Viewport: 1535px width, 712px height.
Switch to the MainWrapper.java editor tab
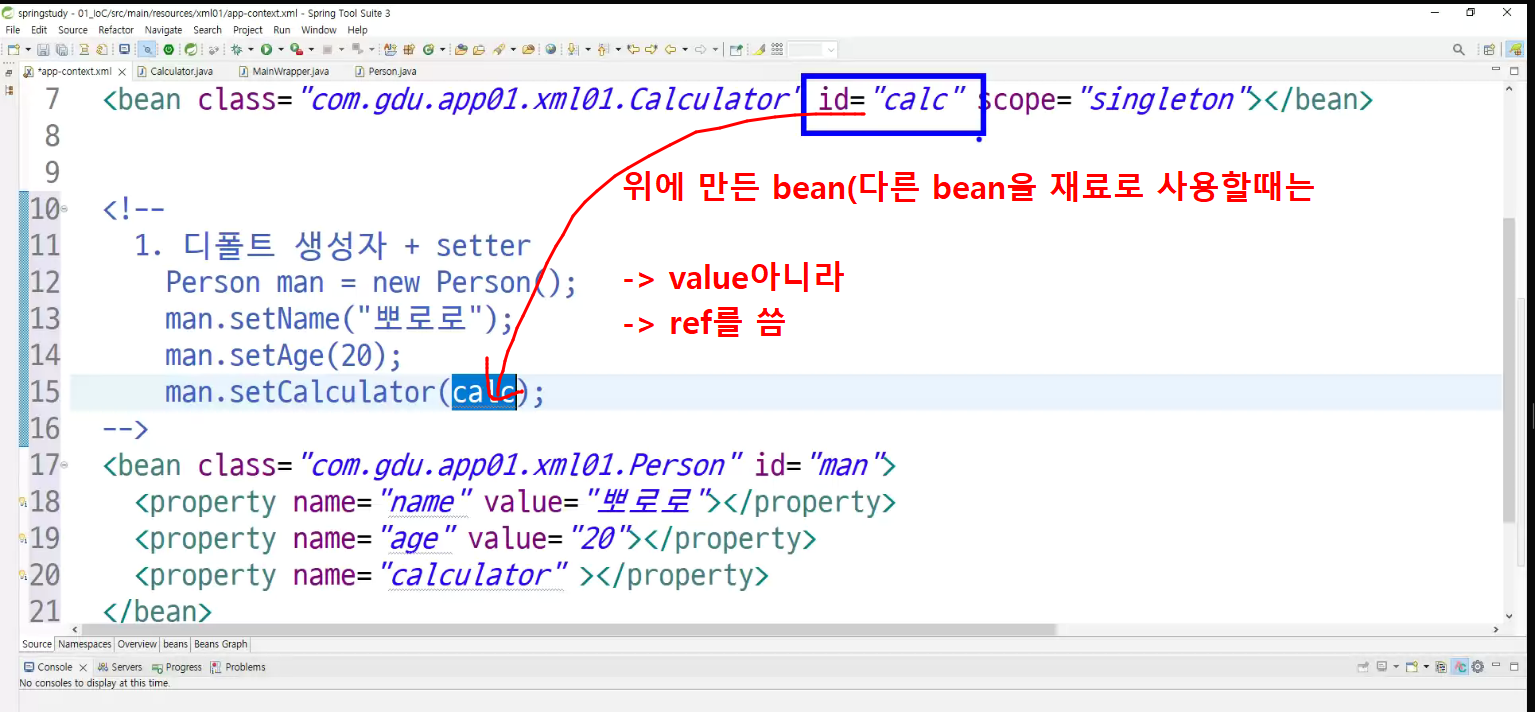click(x=290, y=72)
